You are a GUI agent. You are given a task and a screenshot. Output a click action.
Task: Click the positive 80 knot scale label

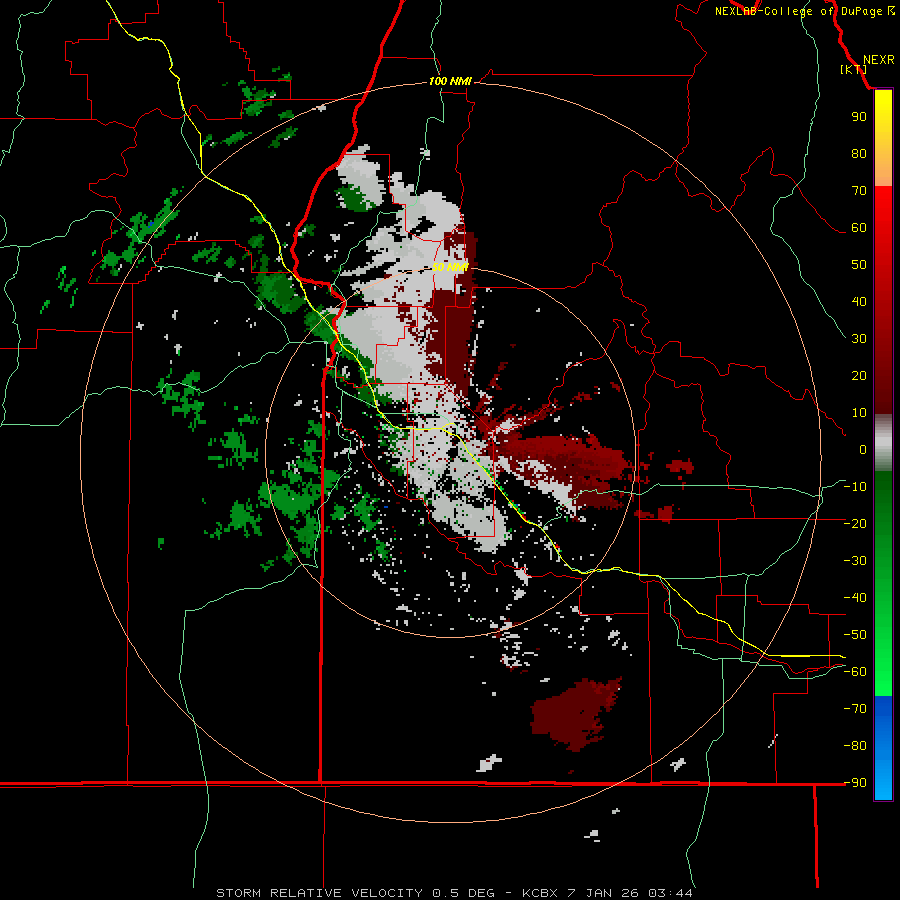(x=859, y=153)
